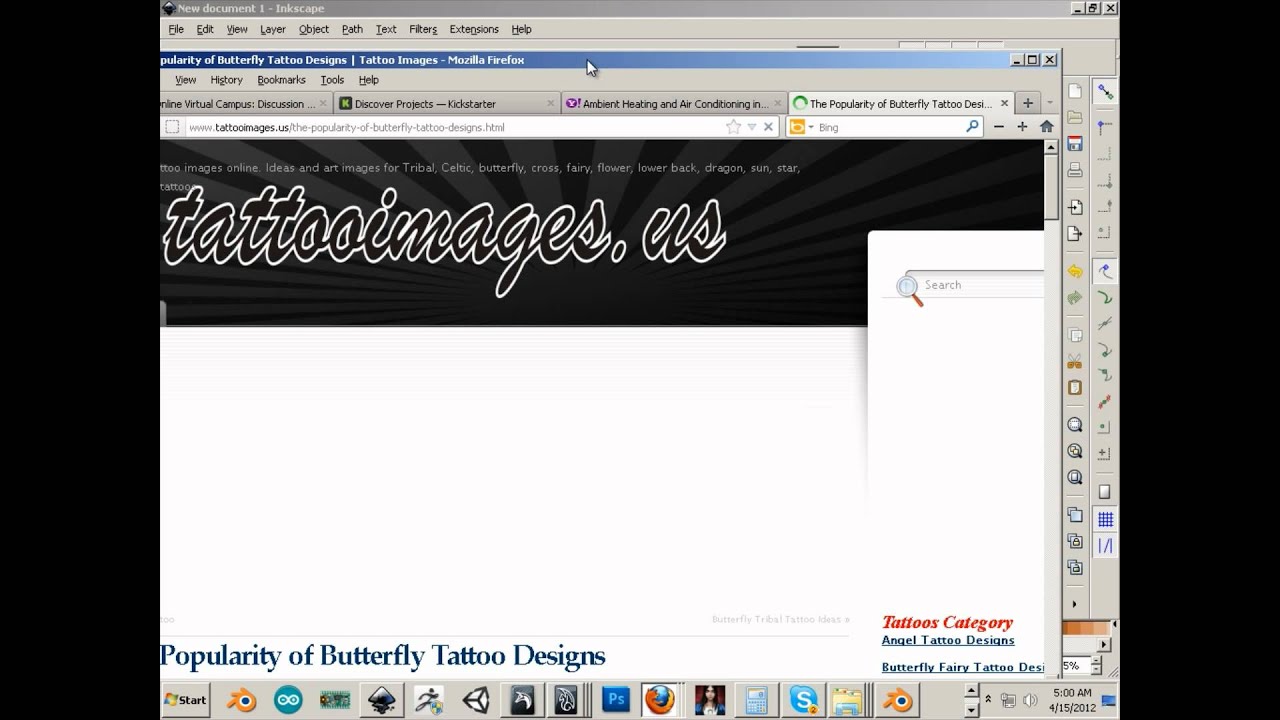The height and width of the screenshot is (720, 1280).
Task: Toggle snap to page border
Action: coord(1105,492)
